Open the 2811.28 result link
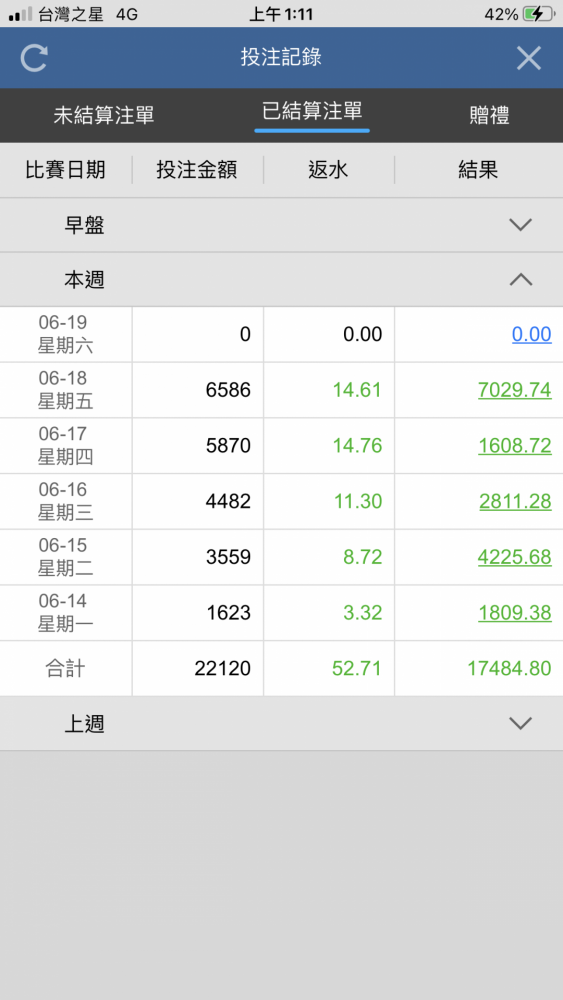The image size is (563, 1000). pos(515,501)
